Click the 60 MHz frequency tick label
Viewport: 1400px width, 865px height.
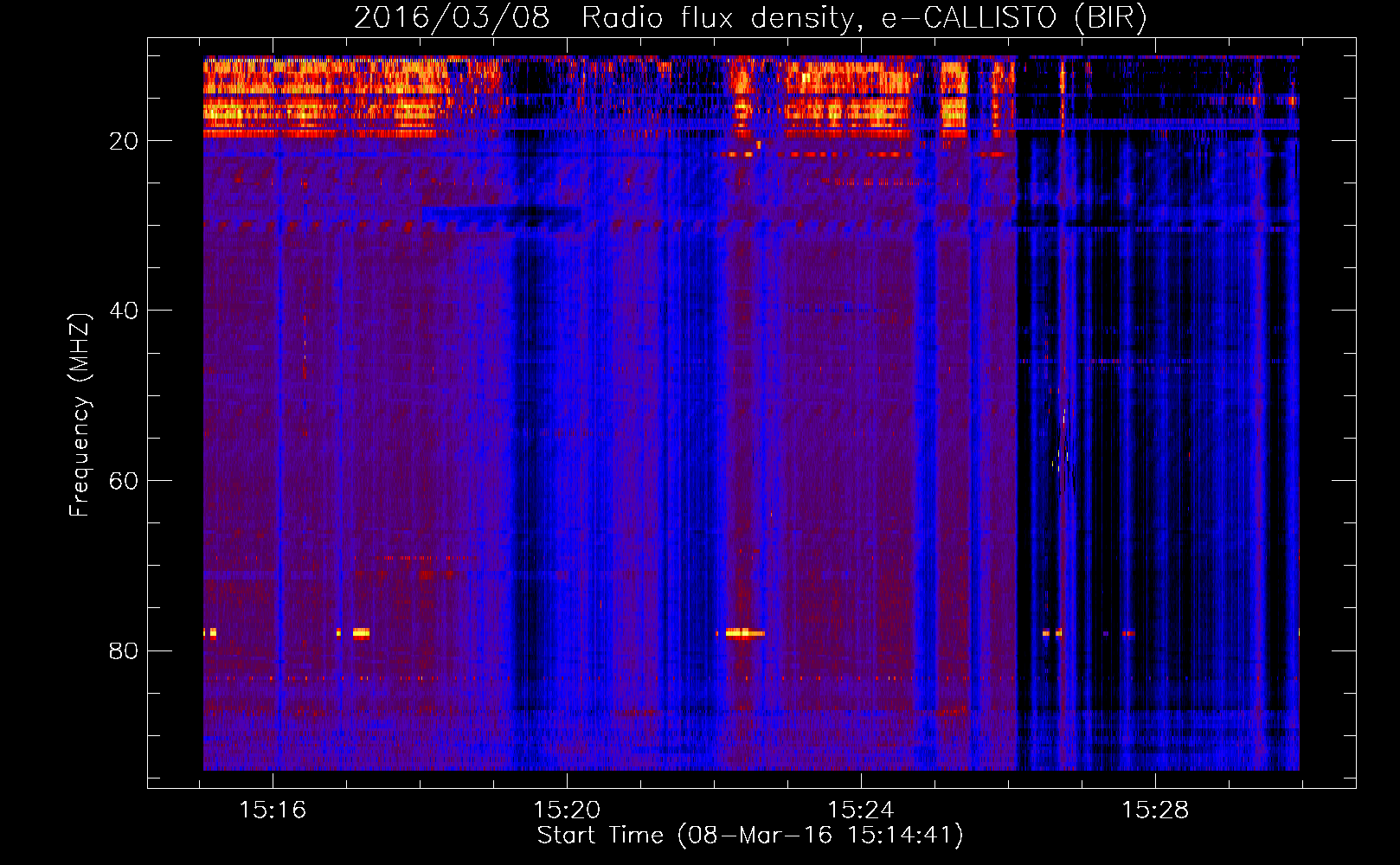124,481
